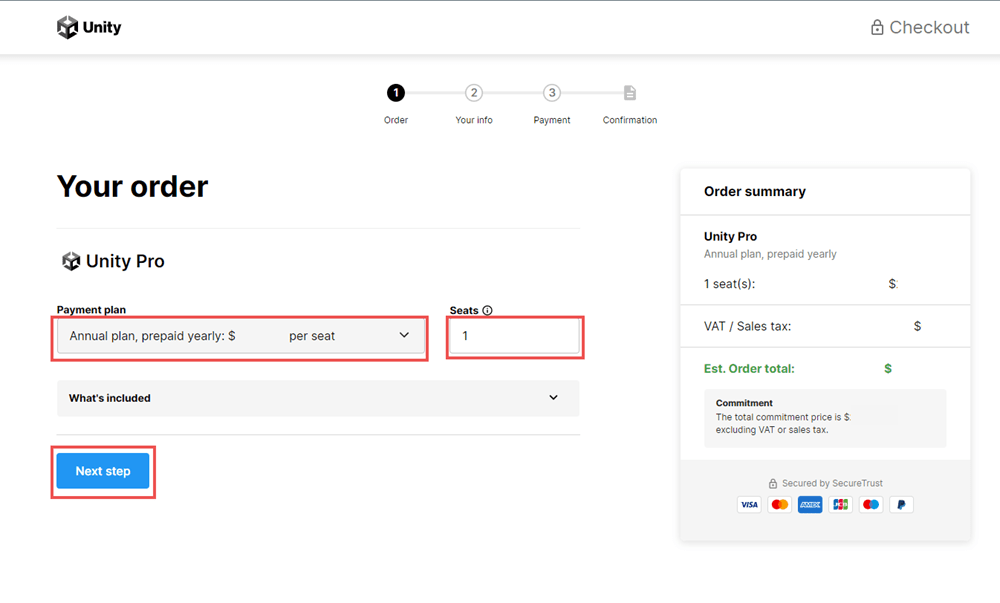Select the JCB payment icon
Screen dimensions: 1000x603
point(840,504)
